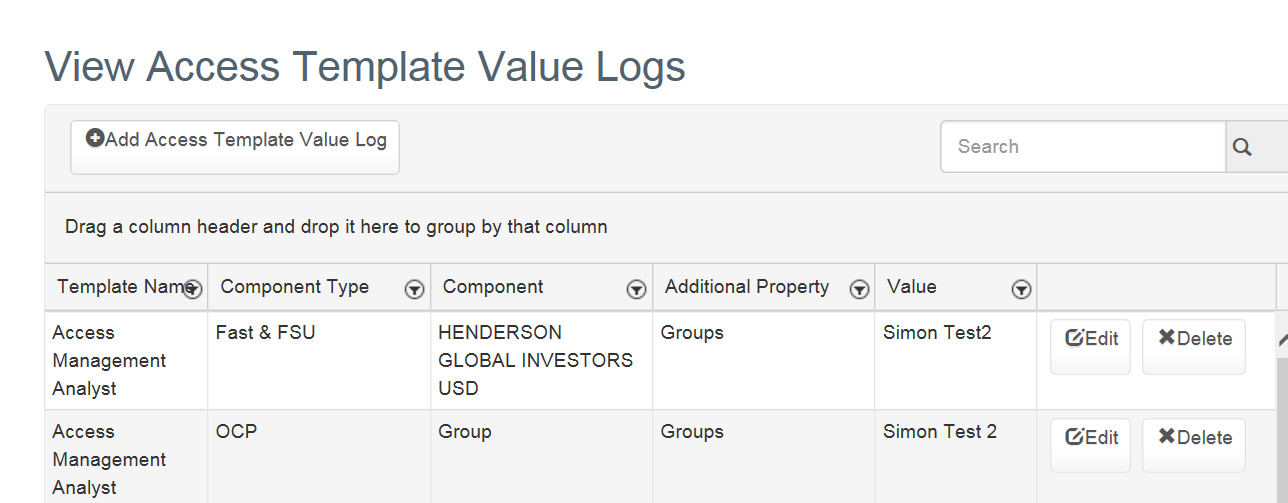Click into the Search text field
Screen dimensions: 1288x503
1083,147
